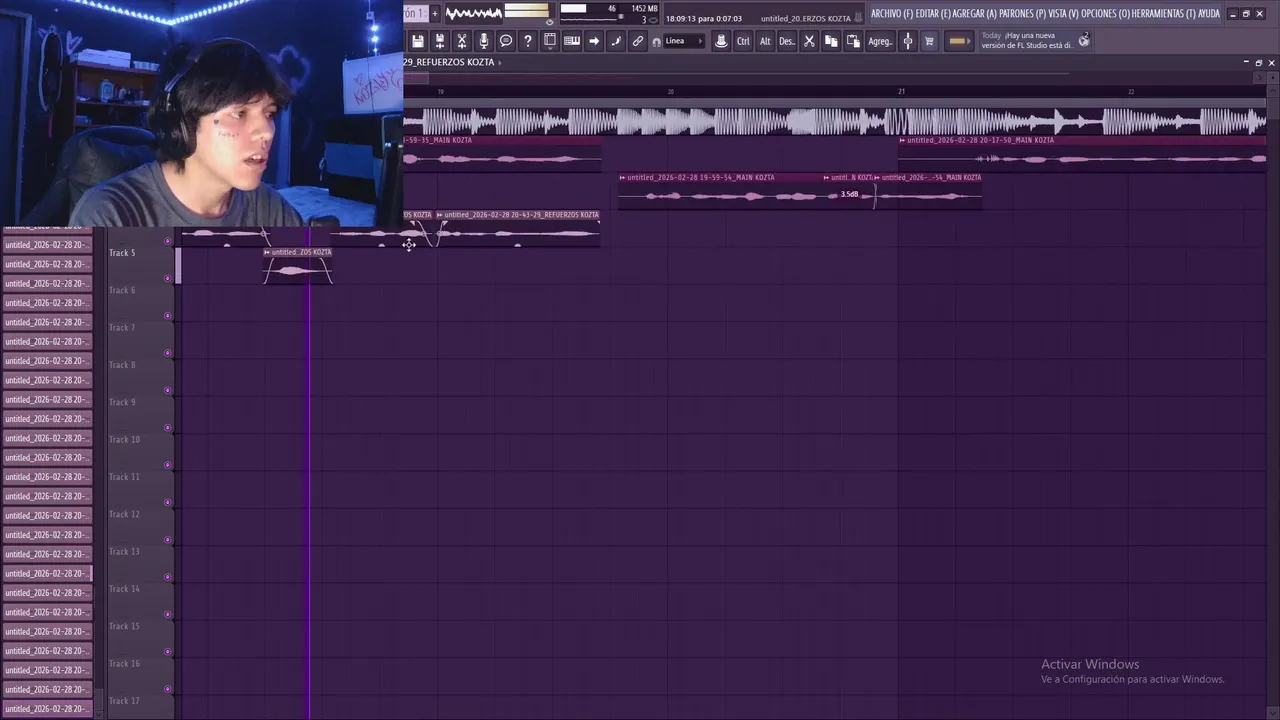
Task: Click the save new version icon
Action: point(440,41)
